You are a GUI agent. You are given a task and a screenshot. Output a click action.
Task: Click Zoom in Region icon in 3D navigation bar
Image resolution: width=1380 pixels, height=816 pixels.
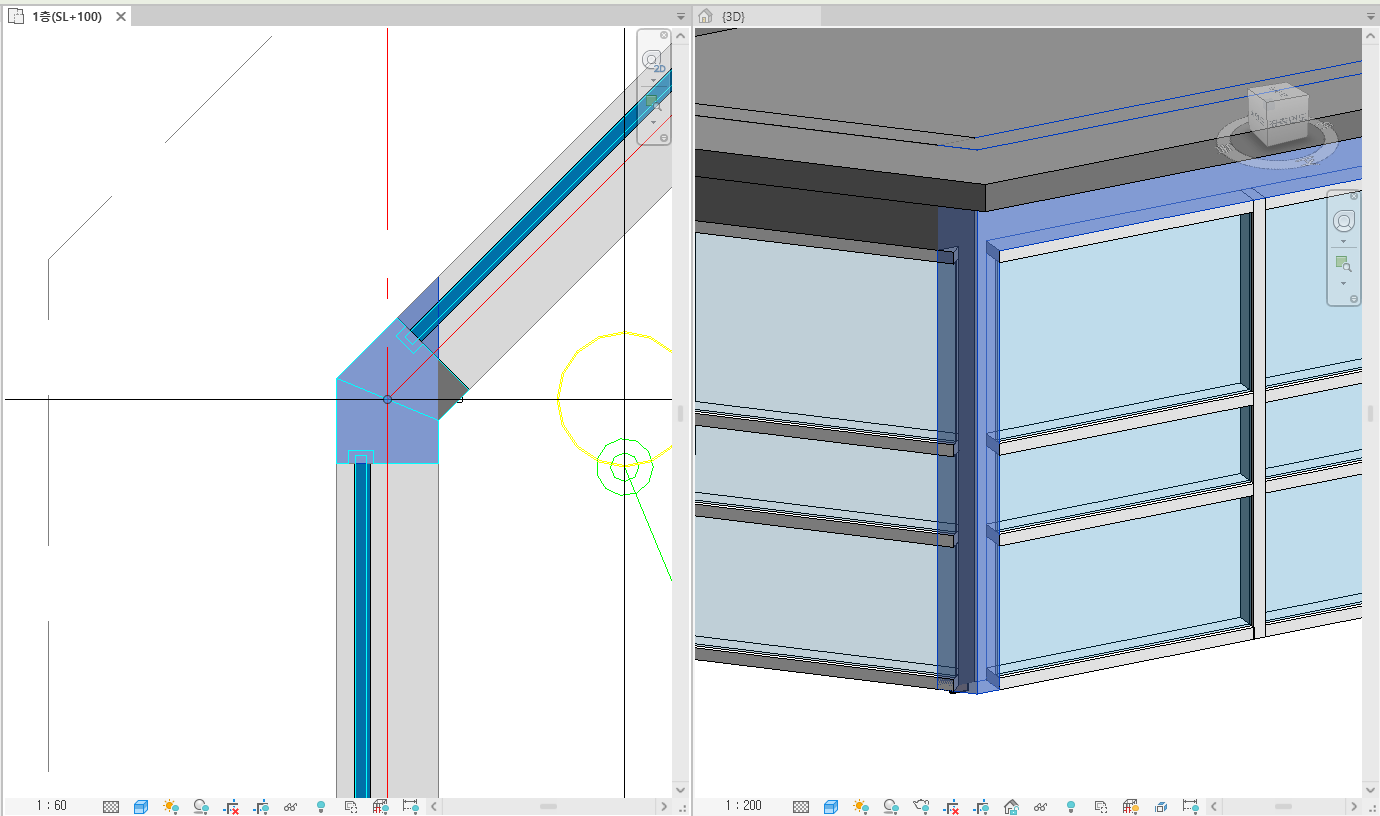click(1343, 264)
